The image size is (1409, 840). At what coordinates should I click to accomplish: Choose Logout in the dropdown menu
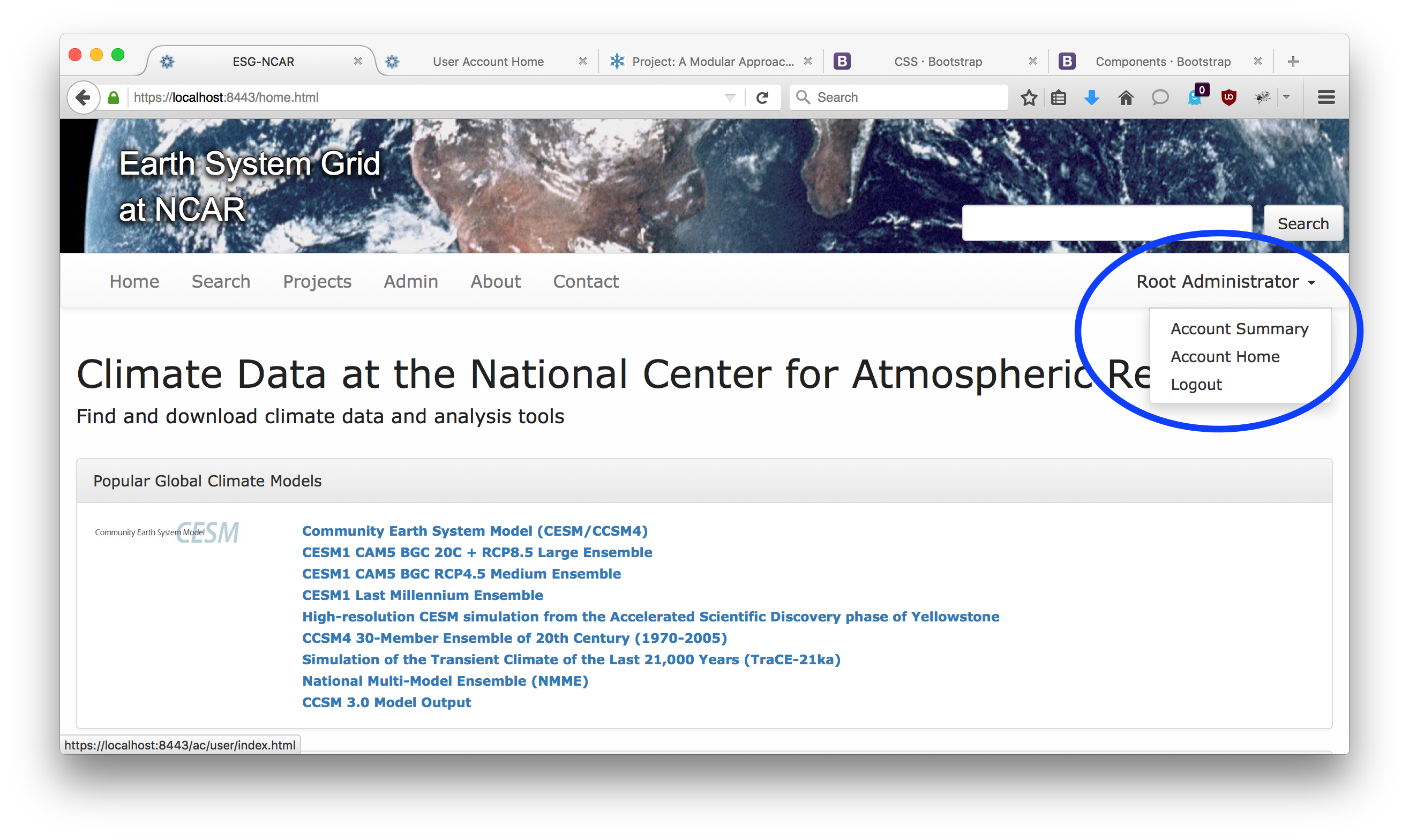pyautogui.click(x=1196, y=384)
